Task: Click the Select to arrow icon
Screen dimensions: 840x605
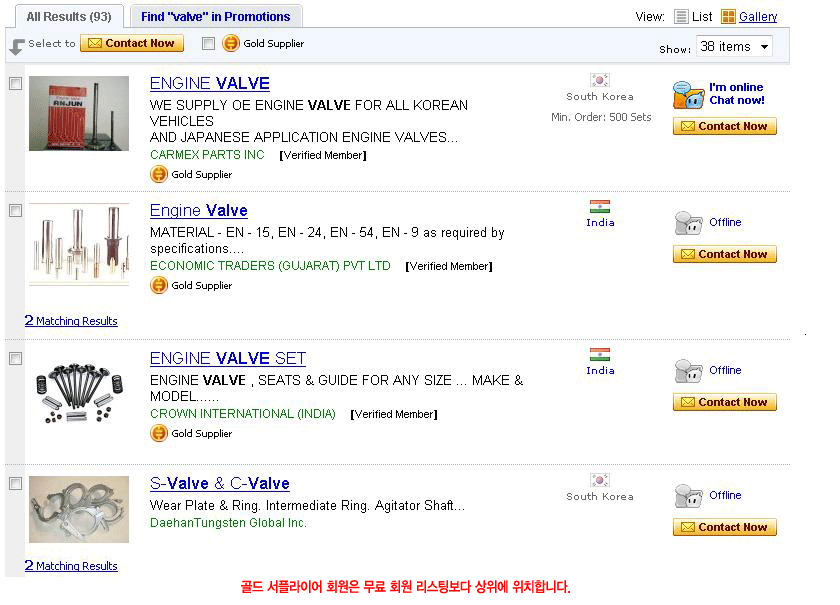Action: [17, 47]
